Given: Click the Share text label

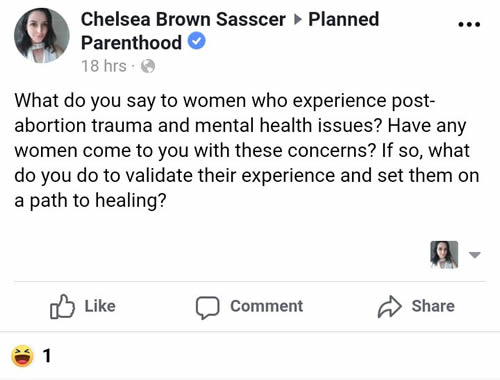Looking at the screenshot, I should click(433, 306).
